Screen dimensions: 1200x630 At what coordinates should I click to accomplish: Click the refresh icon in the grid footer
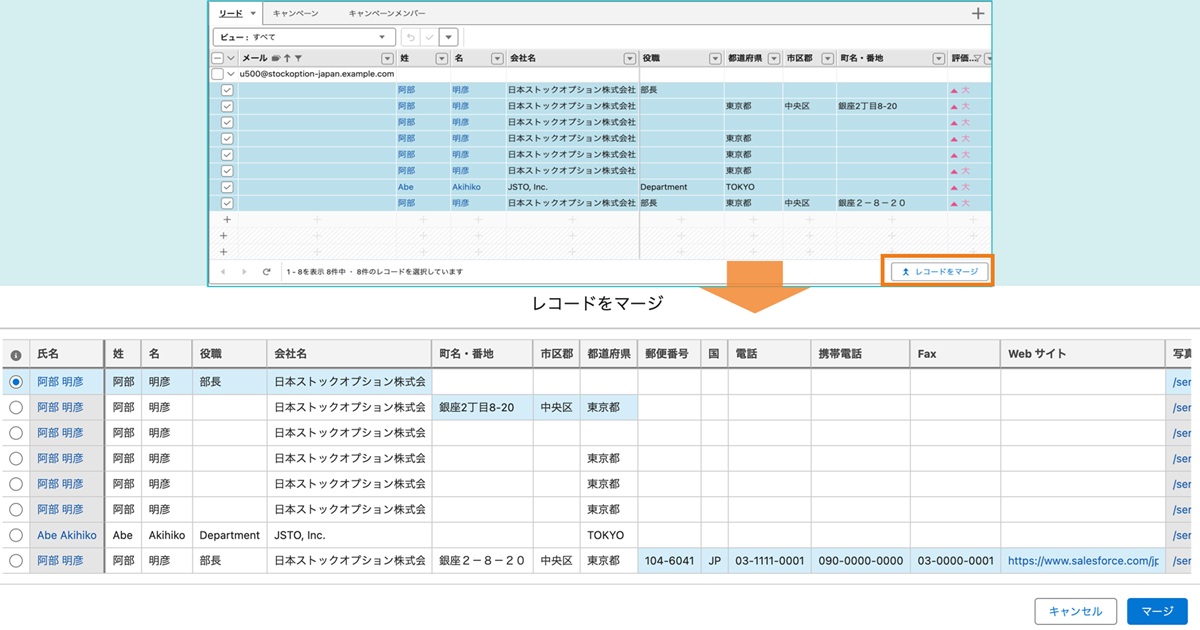266,272
